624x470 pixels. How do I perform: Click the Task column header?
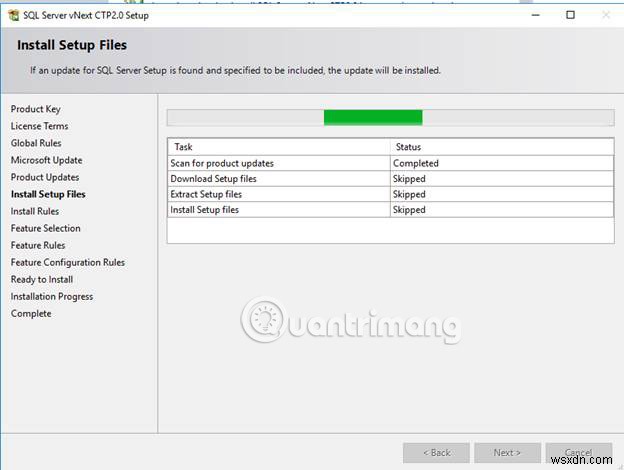coord(279,147)
